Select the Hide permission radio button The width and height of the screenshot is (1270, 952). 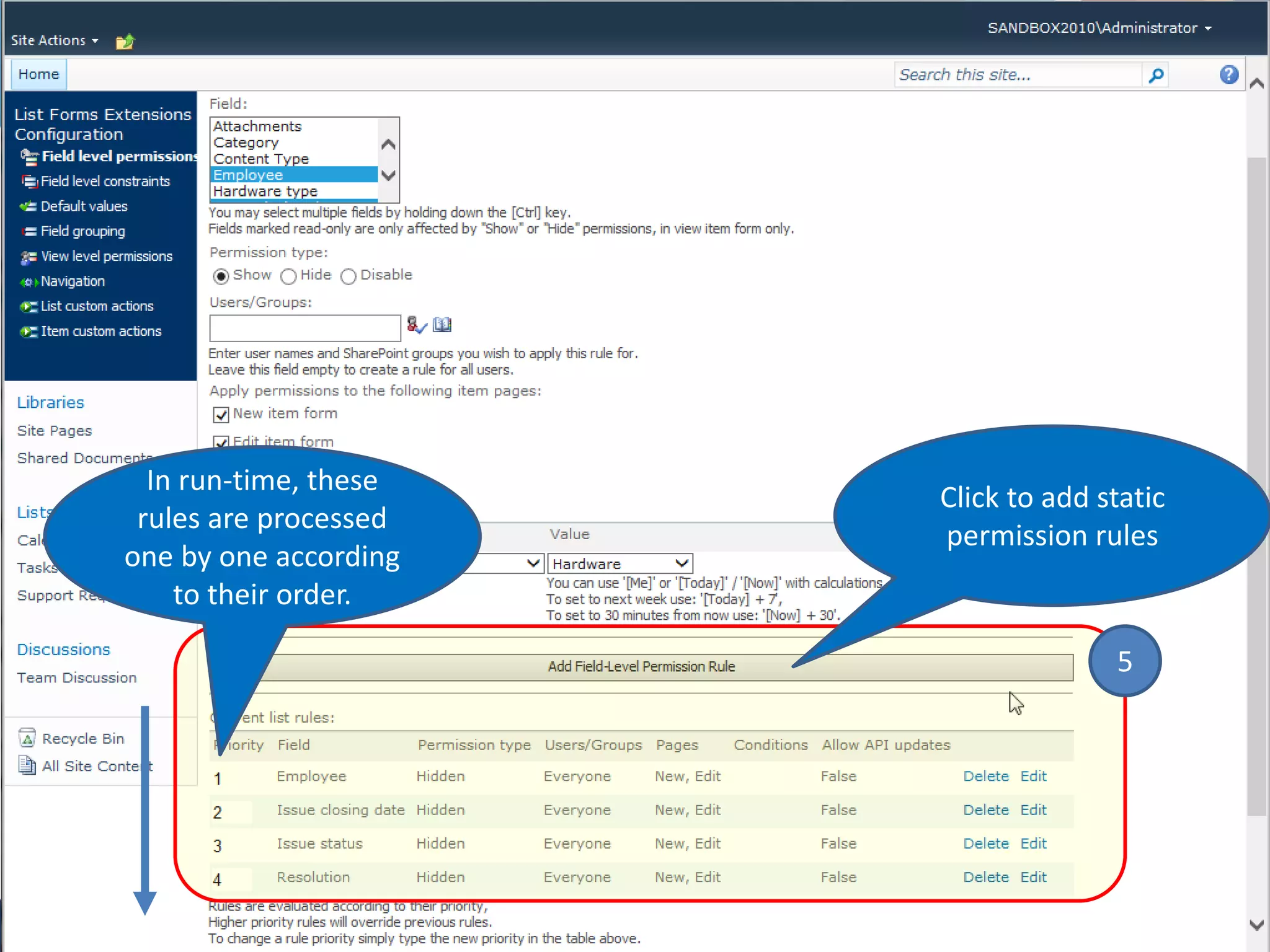[288, 276]
